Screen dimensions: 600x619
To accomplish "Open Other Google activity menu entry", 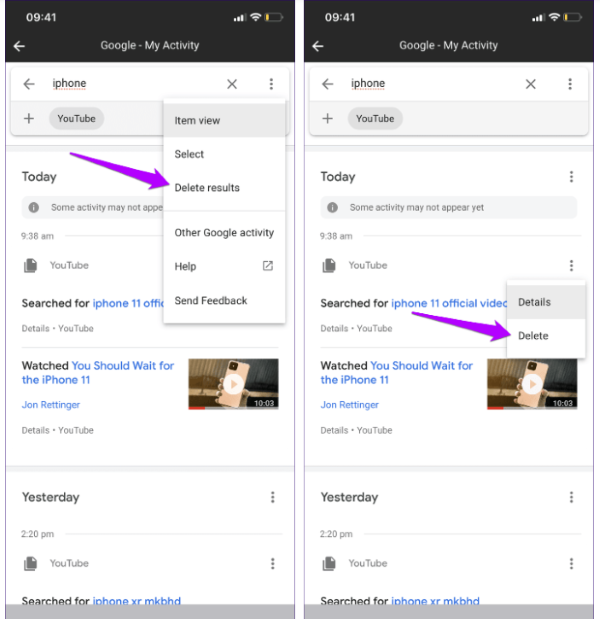I will pos(224,233).
